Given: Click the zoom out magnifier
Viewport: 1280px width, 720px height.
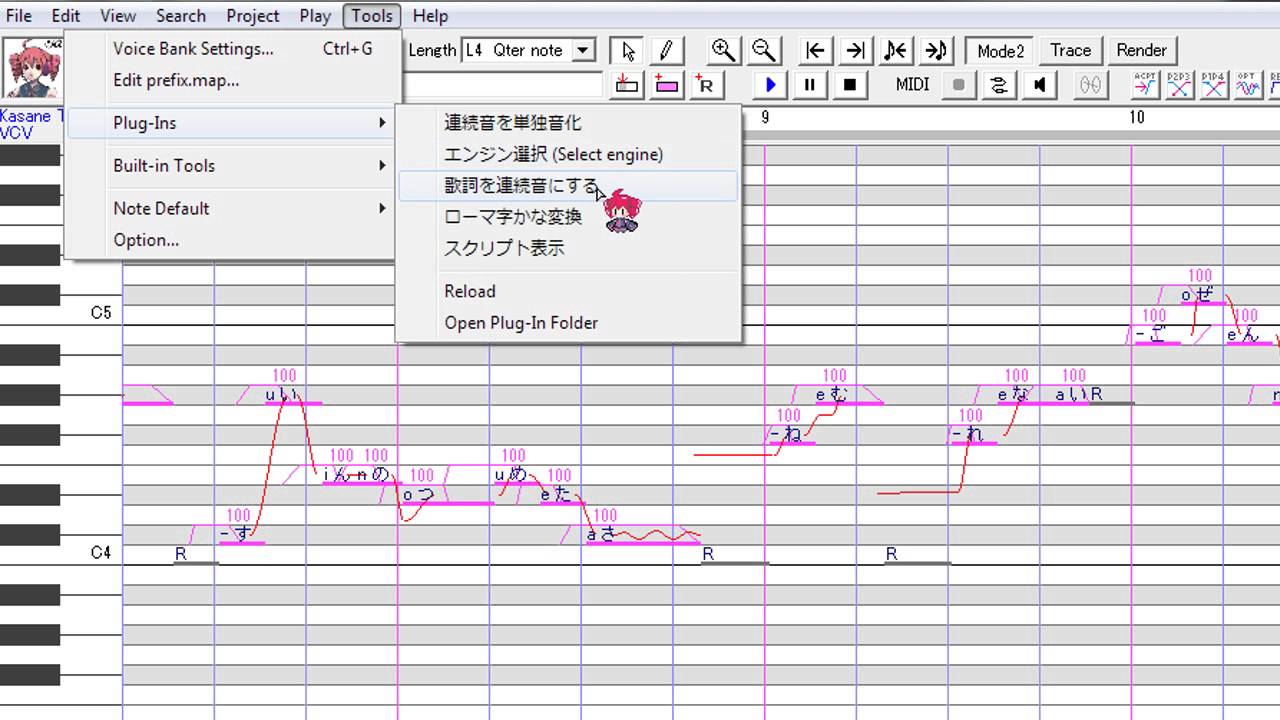Looking at the screenshot, I should click(764, 50).
